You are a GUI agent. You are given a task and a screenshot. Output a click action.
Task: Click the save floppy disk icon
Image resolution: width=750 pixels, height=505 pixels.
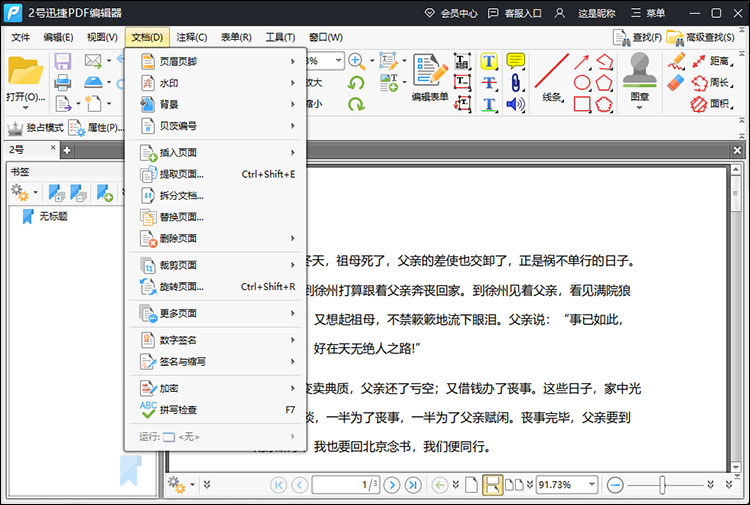[x=63, y=62]
